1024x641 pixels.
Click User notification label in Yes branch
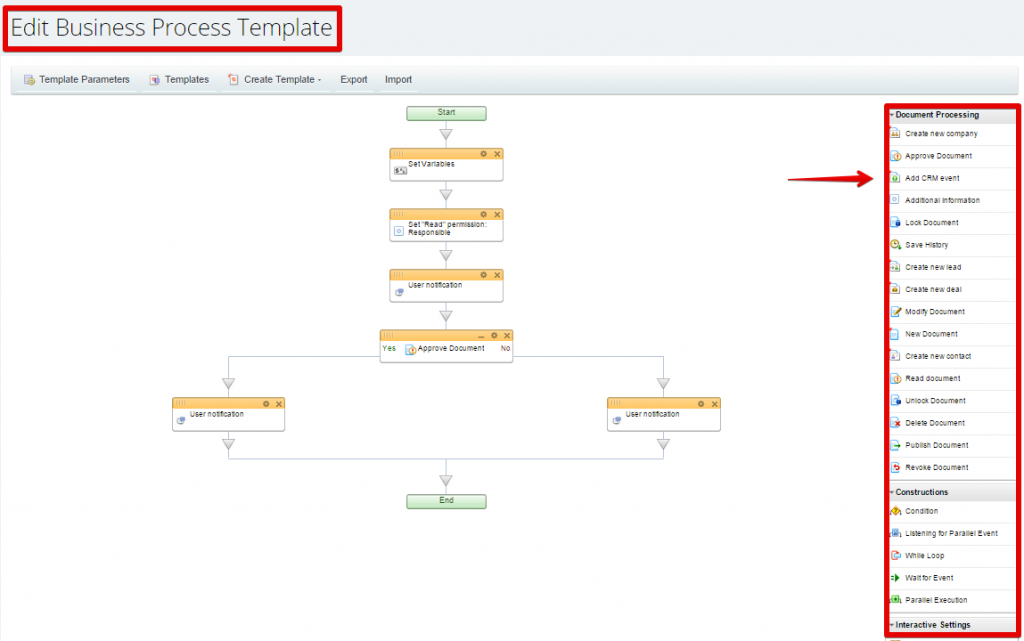(x=216, y=414)
